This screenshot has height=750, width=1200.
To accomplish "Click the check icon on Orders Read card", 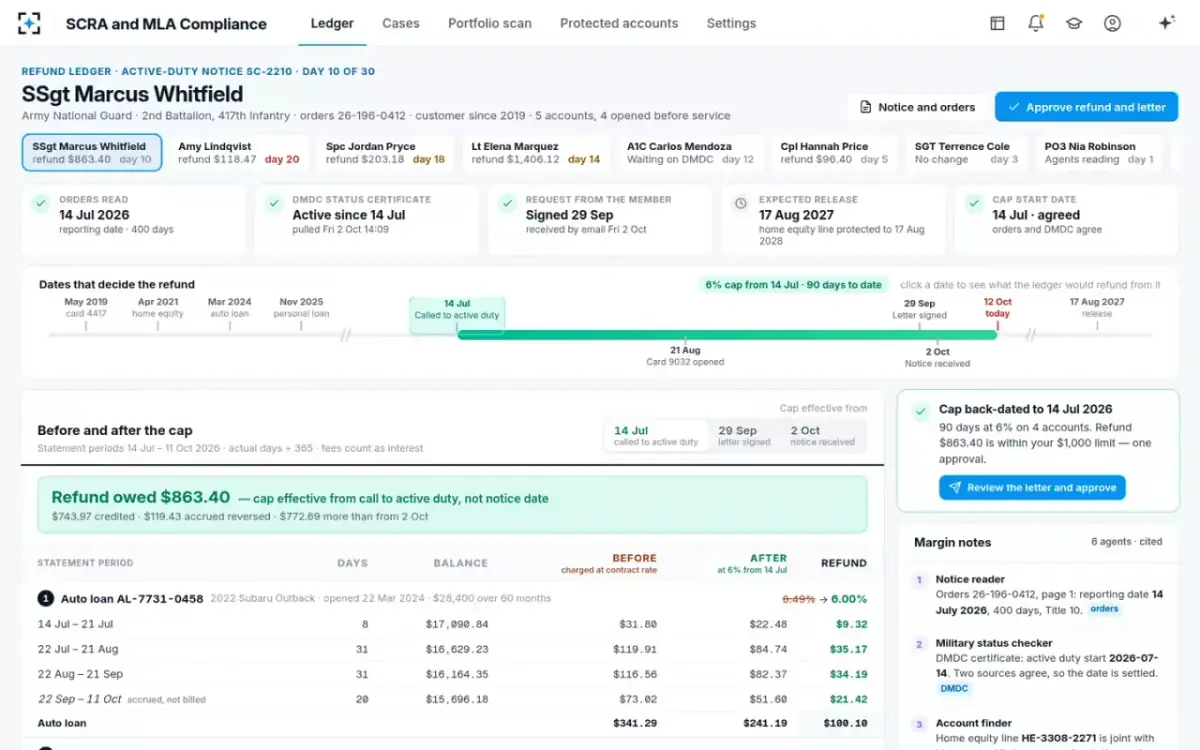I will [40, 203].
